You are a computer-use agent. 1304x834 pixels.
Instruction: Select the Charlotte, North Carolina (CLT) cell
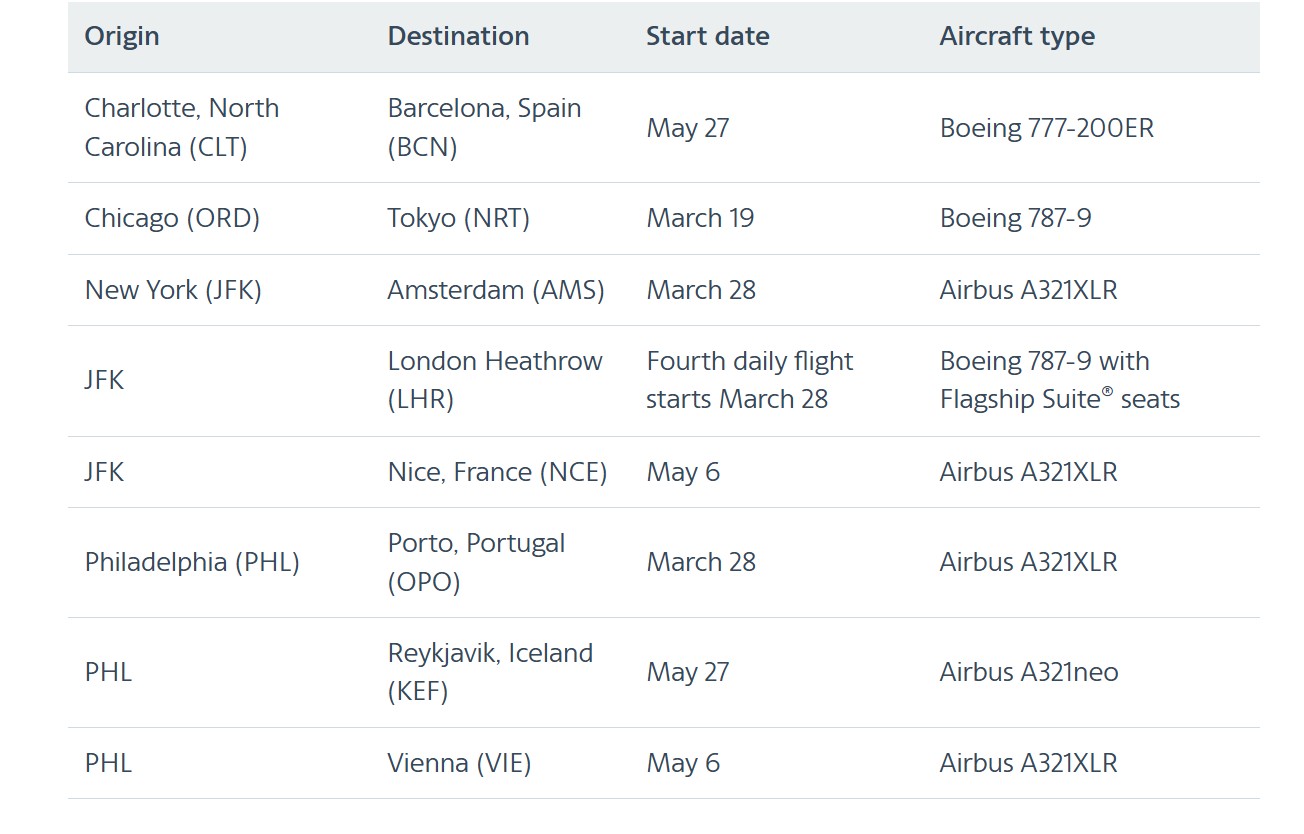(182, 127)
